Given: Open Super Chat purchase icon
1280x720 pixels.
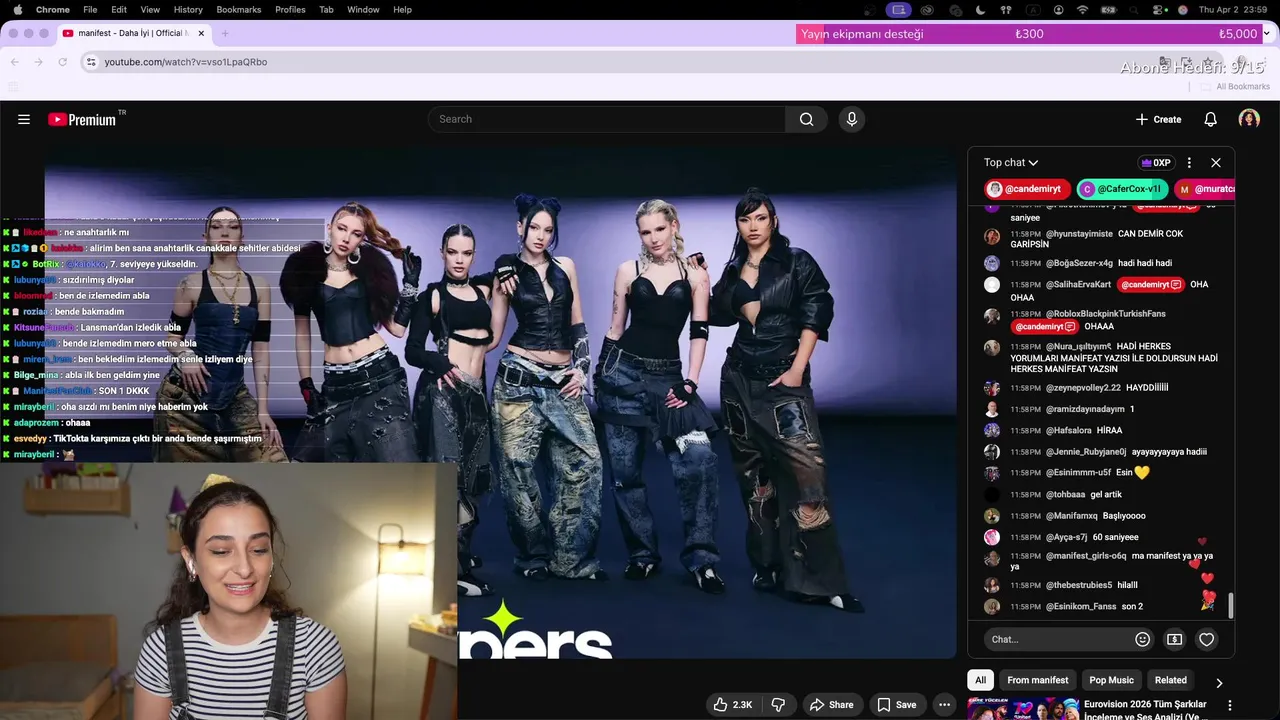Looking at the screenshot, I should point(1175,639).
